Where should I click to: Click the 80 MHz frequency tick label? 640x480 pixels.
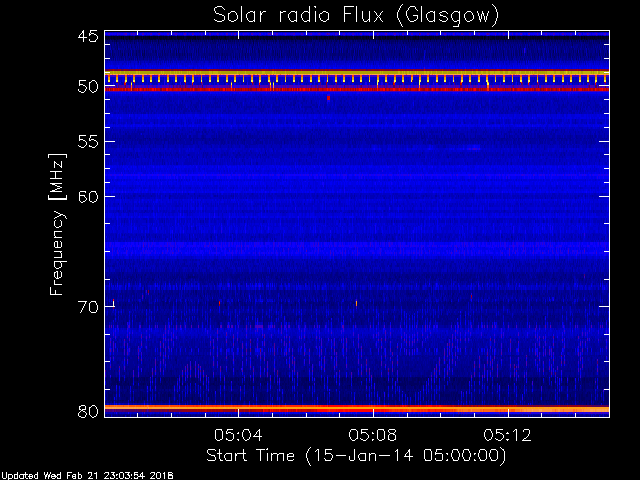(x=87, y=410)
